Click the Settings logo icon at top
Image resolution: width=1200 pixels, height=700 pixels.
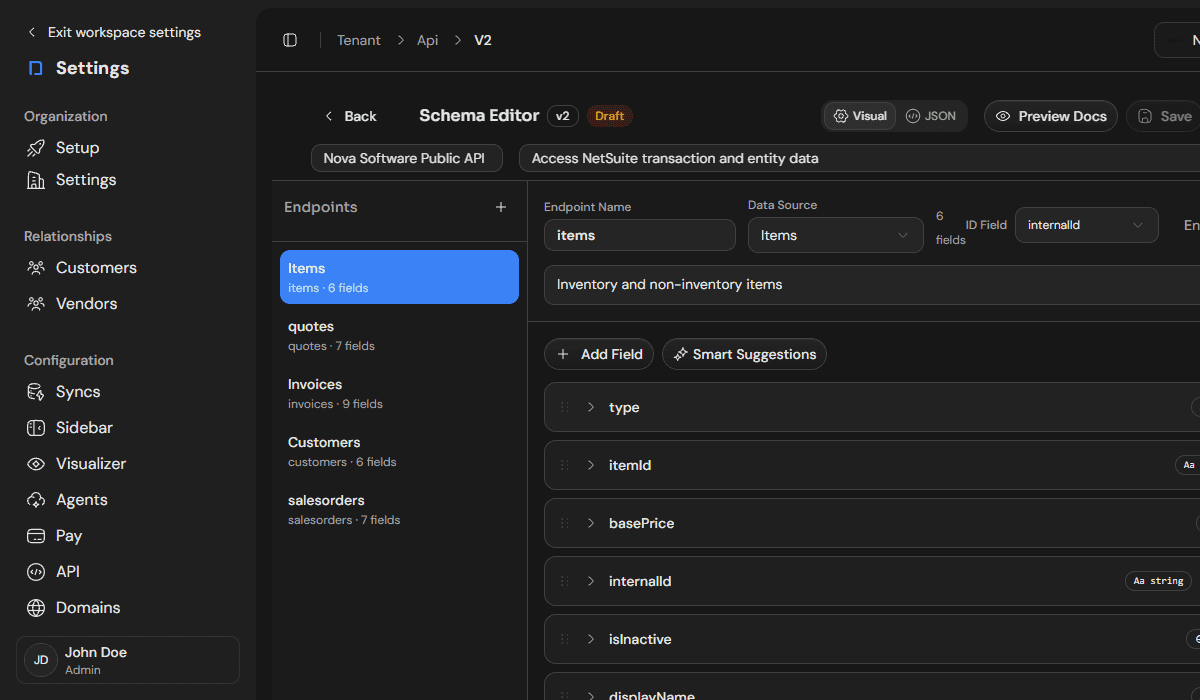pyautogui.click(x=36, y=68)
